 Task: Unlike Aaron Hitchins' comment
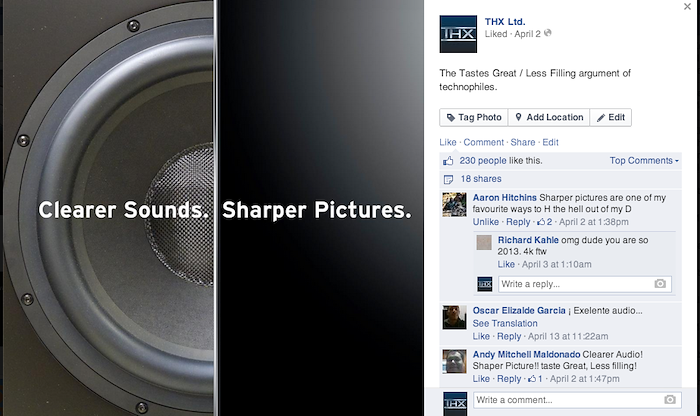pyautogui.click(x=486, y=222)
